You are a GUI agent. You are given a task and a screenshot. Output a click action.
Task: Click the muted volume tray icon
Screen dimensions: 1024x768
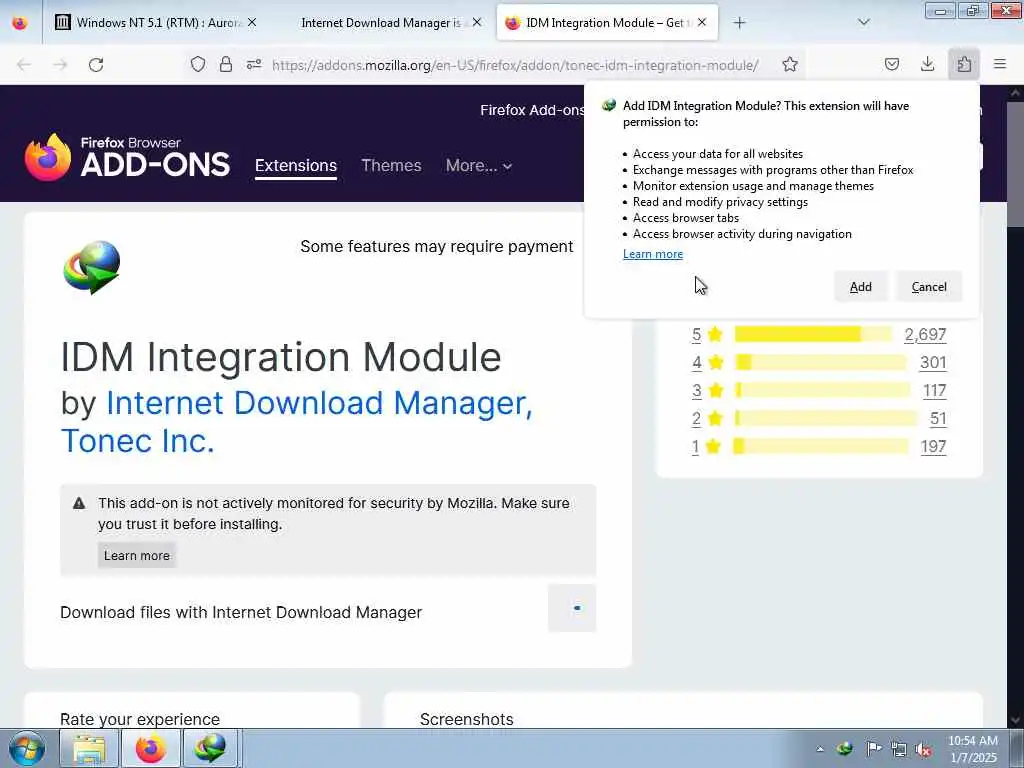point(923,750)
